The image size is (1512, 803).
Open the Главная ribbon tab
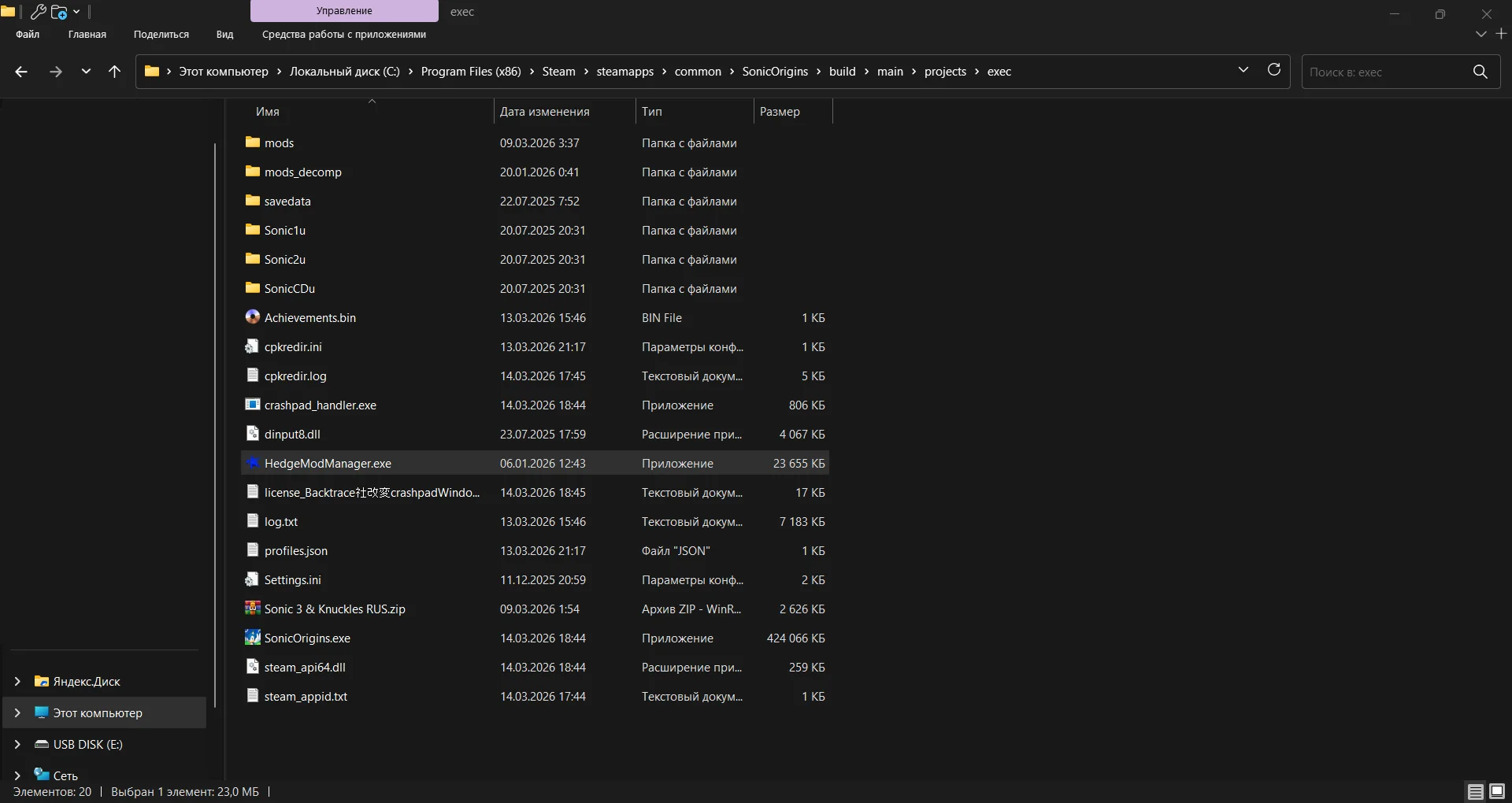(87, 34)
